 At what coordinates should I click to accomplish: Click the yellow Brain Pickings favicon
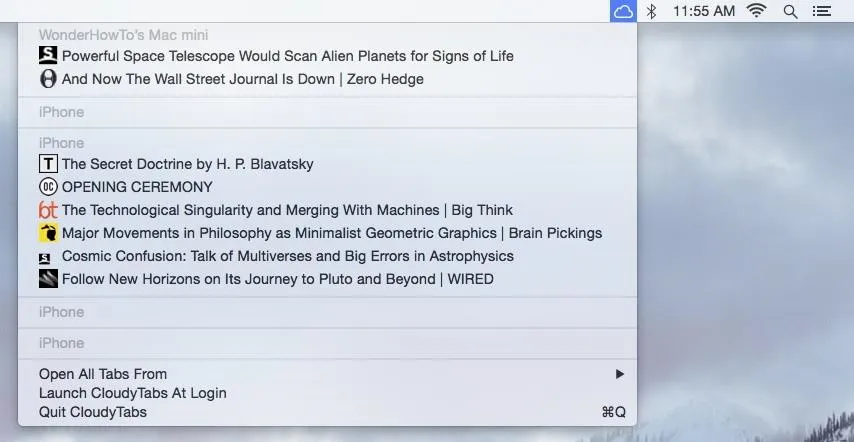(48, 233)
